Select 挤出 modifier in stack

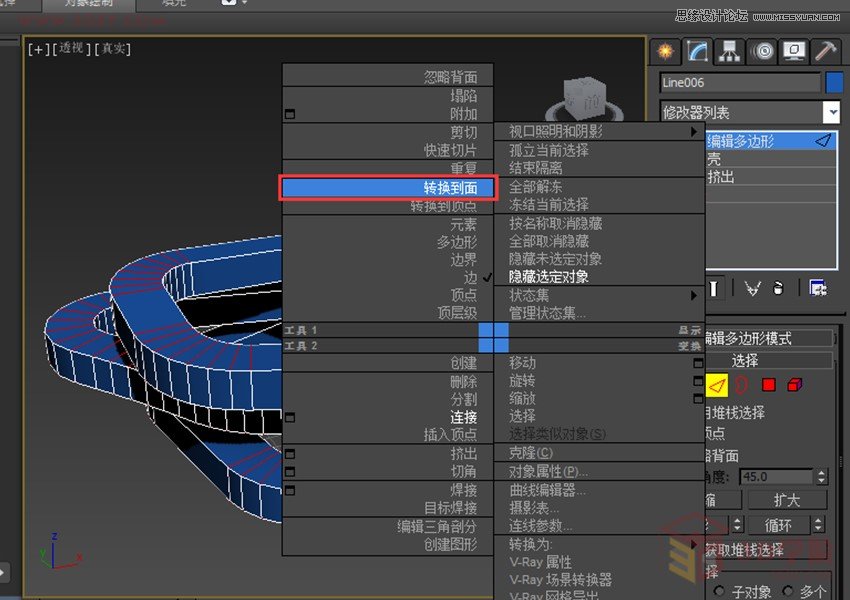point(771,177)
